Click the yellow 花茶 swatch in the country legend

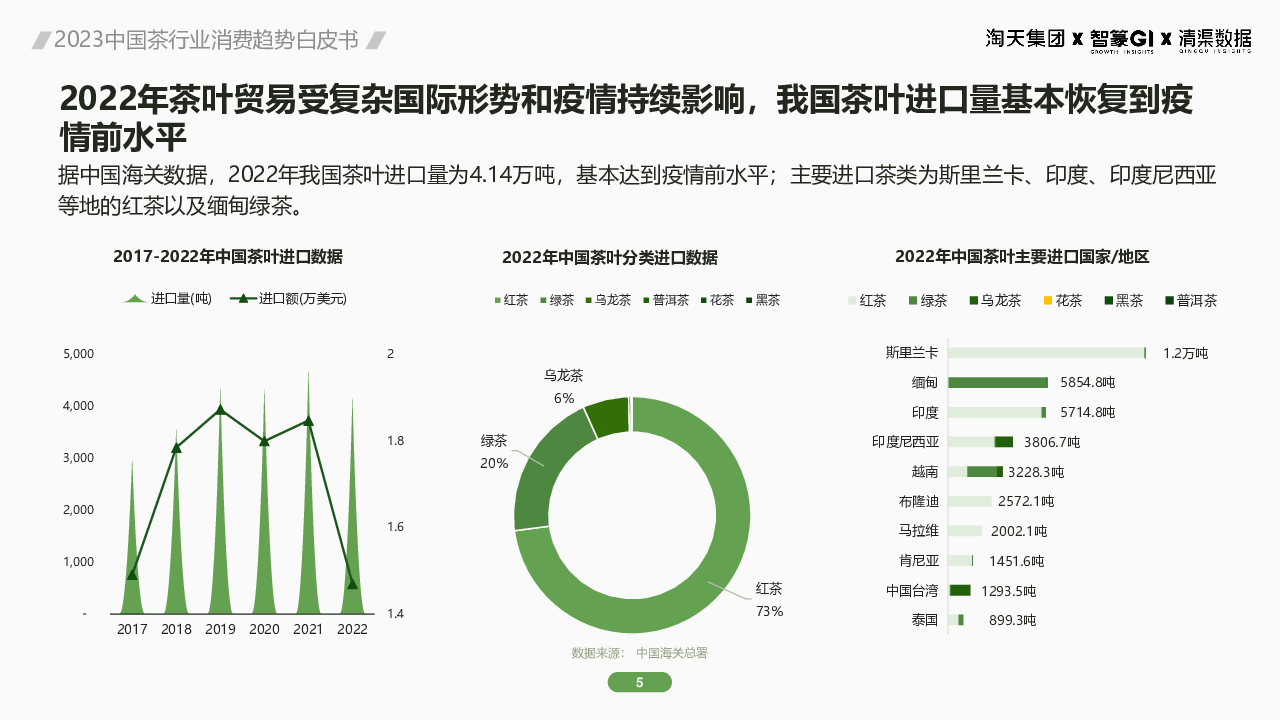pyautogui.click(x=1048, y=301)
